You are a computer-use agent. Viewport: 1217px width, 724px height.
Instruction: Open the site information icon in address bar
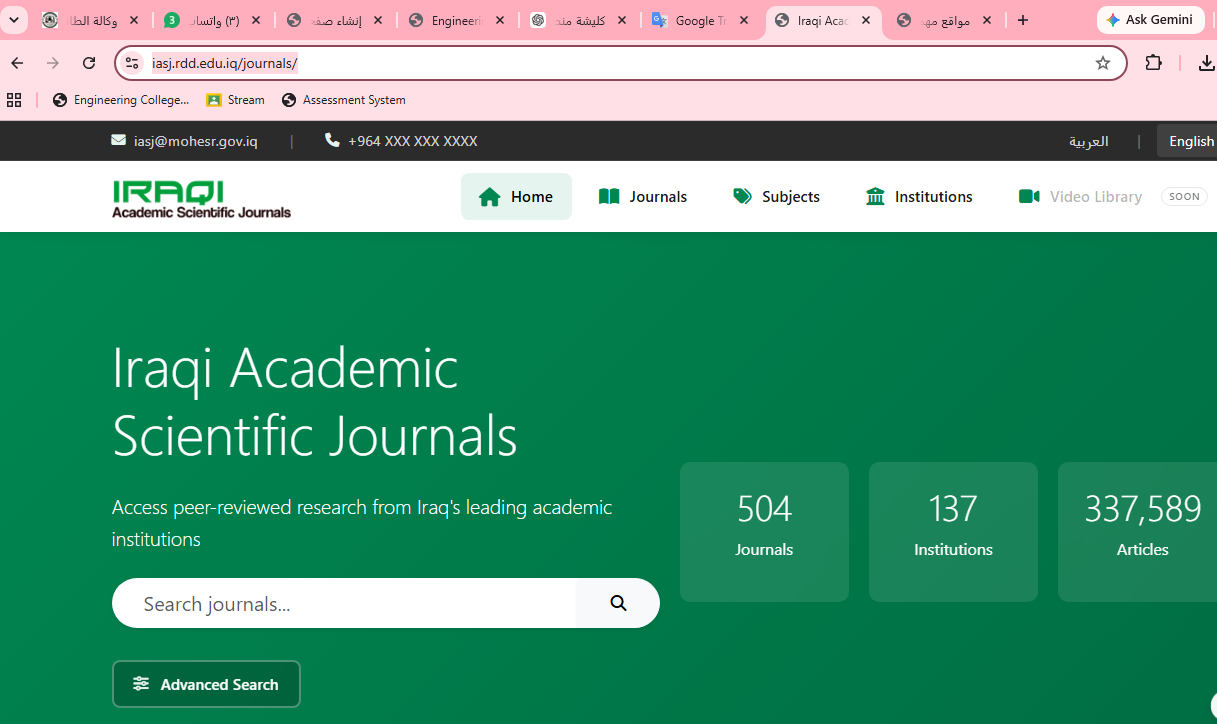coord(132,63)
